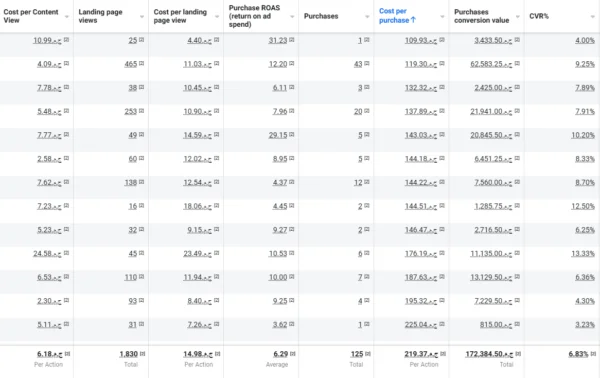Click the icon beside 20 purchases
The width and height of the screenshot is (600, 378).
tap(367, 111)
